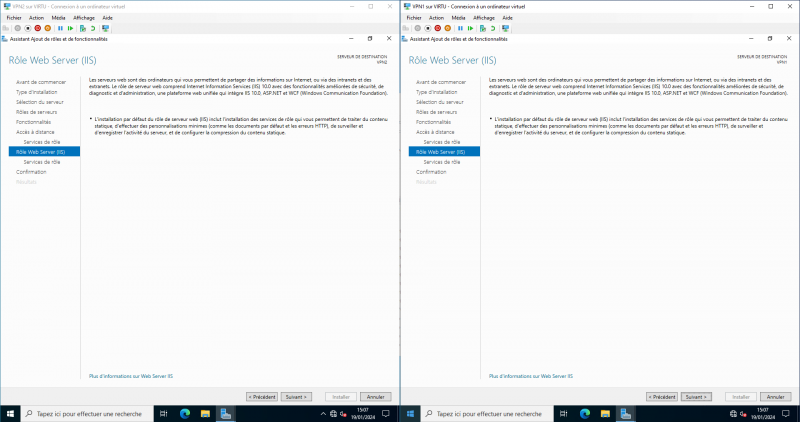
Task: Open Task View in VPN2 taskbar
Action: click(x=163, y=414)
